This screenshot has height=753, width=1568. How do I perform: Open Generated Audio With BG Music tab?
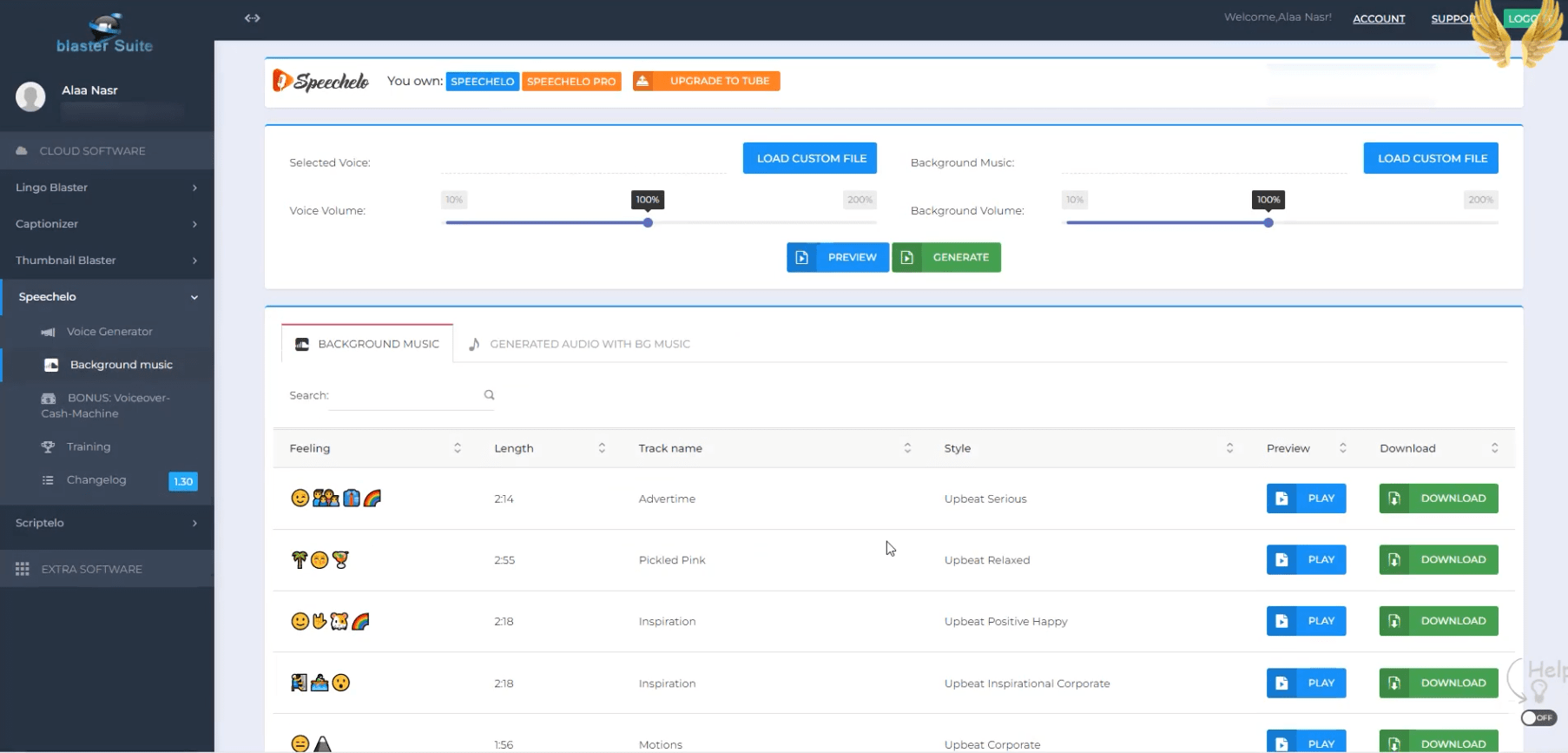pyautogui.click(x=579, y=344)
